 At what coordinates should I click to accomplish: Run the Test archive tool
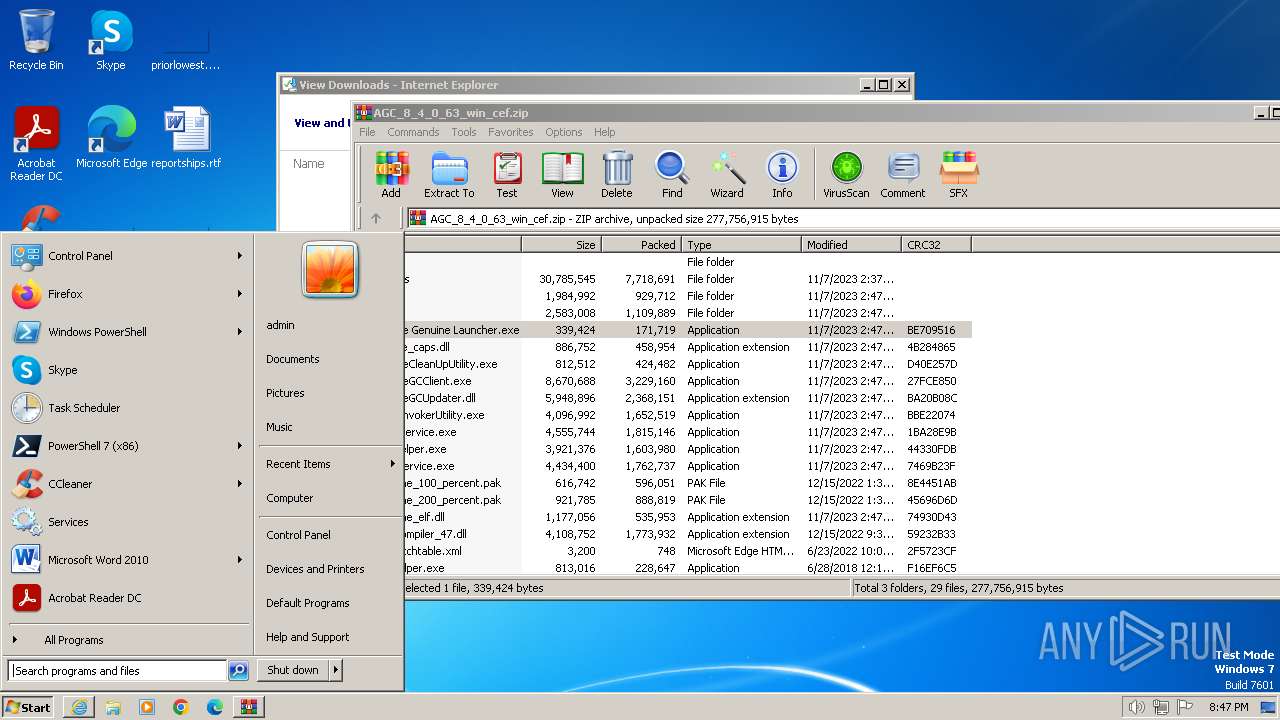(x=507, y=174)
